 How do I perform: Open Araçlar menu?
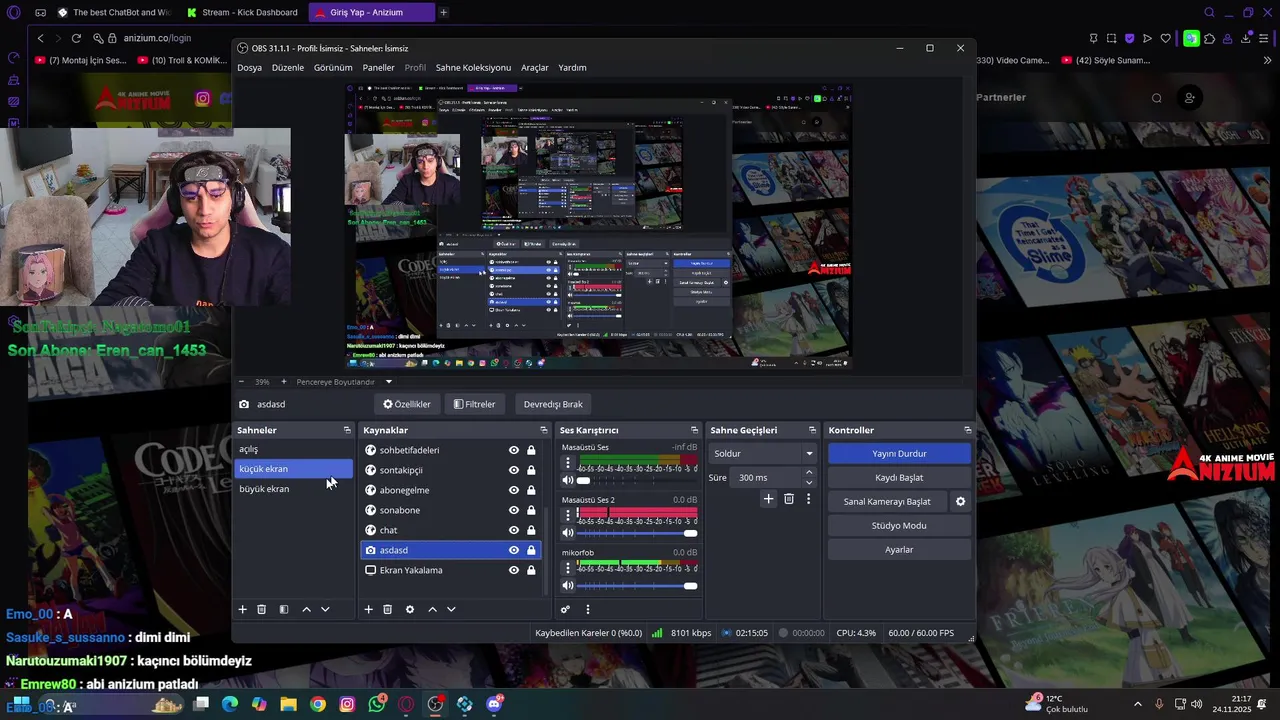coord(535,68)
